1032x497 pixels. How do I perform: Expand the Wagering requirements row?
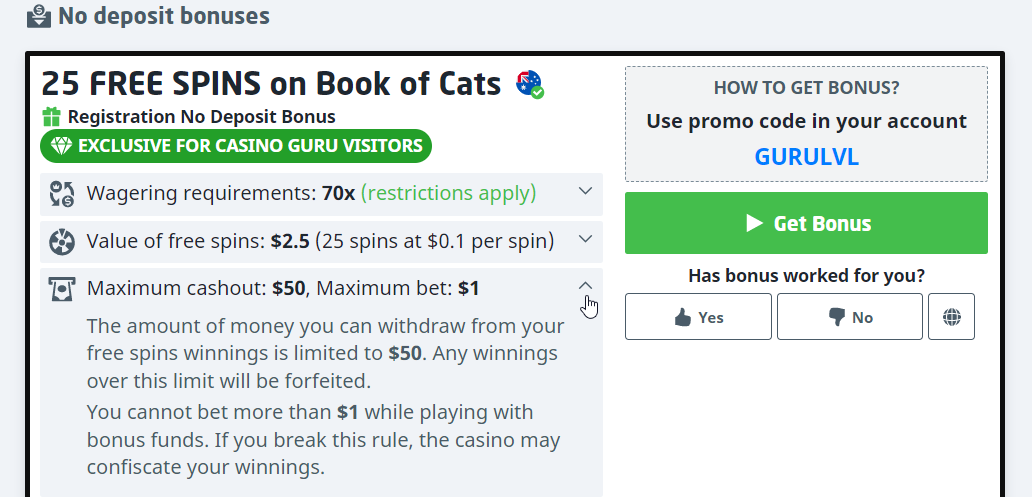click(x=586, y=191)
